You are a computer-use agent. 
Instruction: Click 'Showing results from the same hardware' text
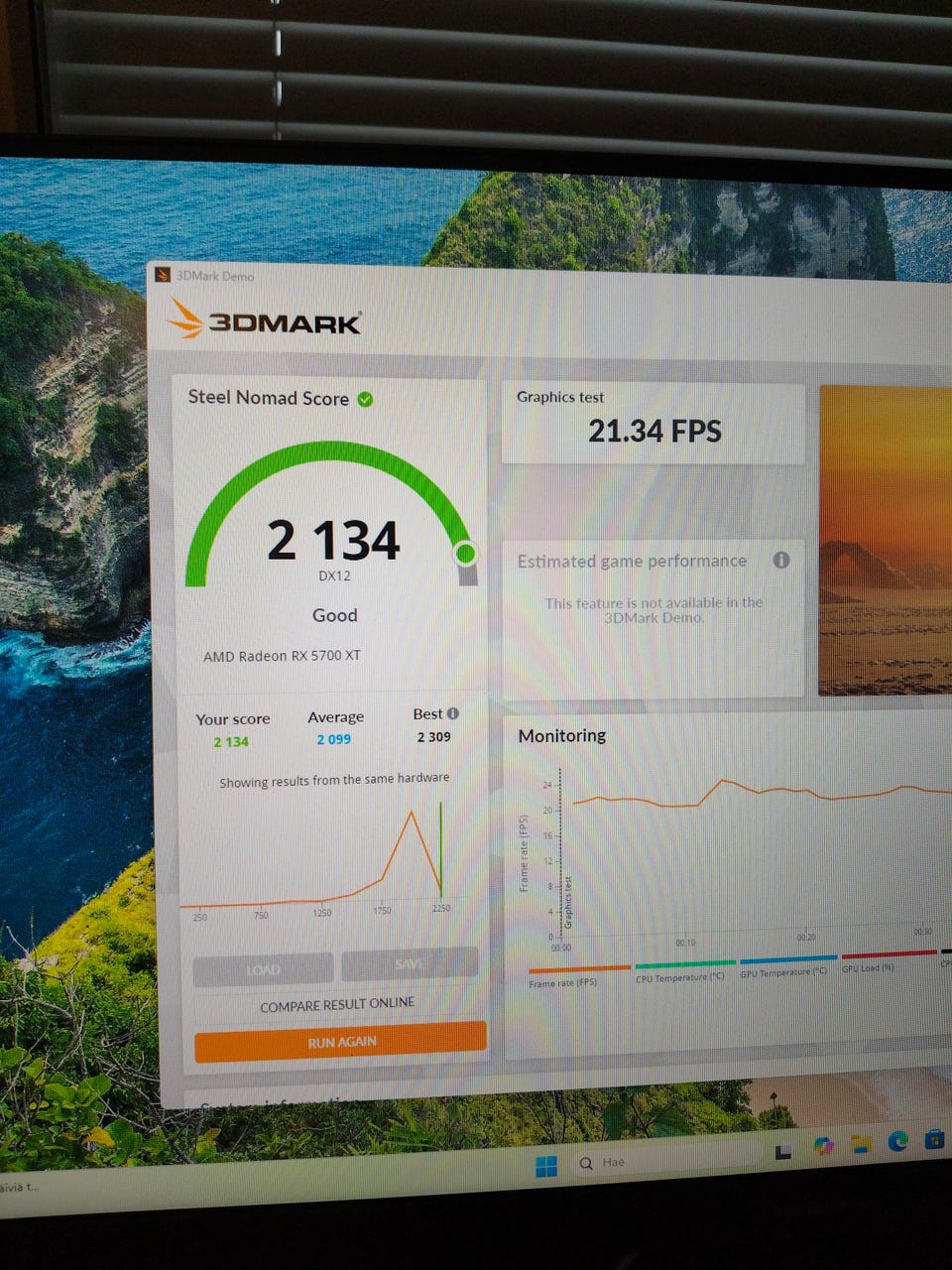tap(334, 780)
